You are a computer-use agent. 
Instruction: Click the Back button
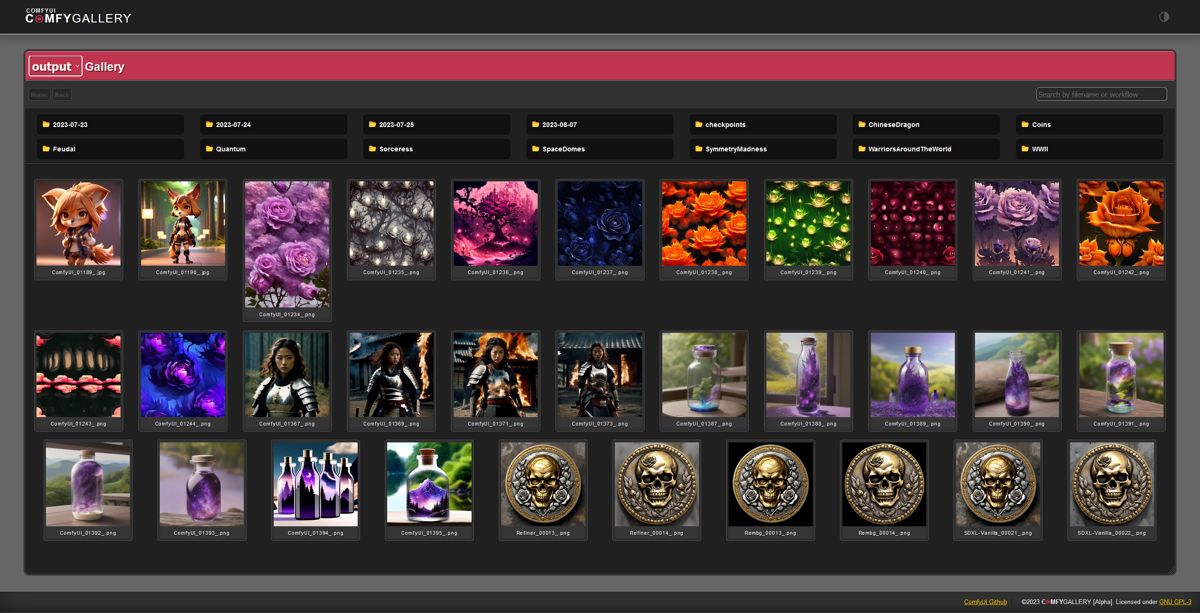[61, 94]
